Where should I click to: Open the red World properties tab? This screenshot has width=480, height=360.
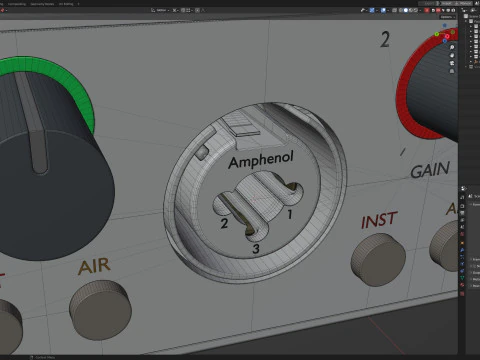pos(462,234)
